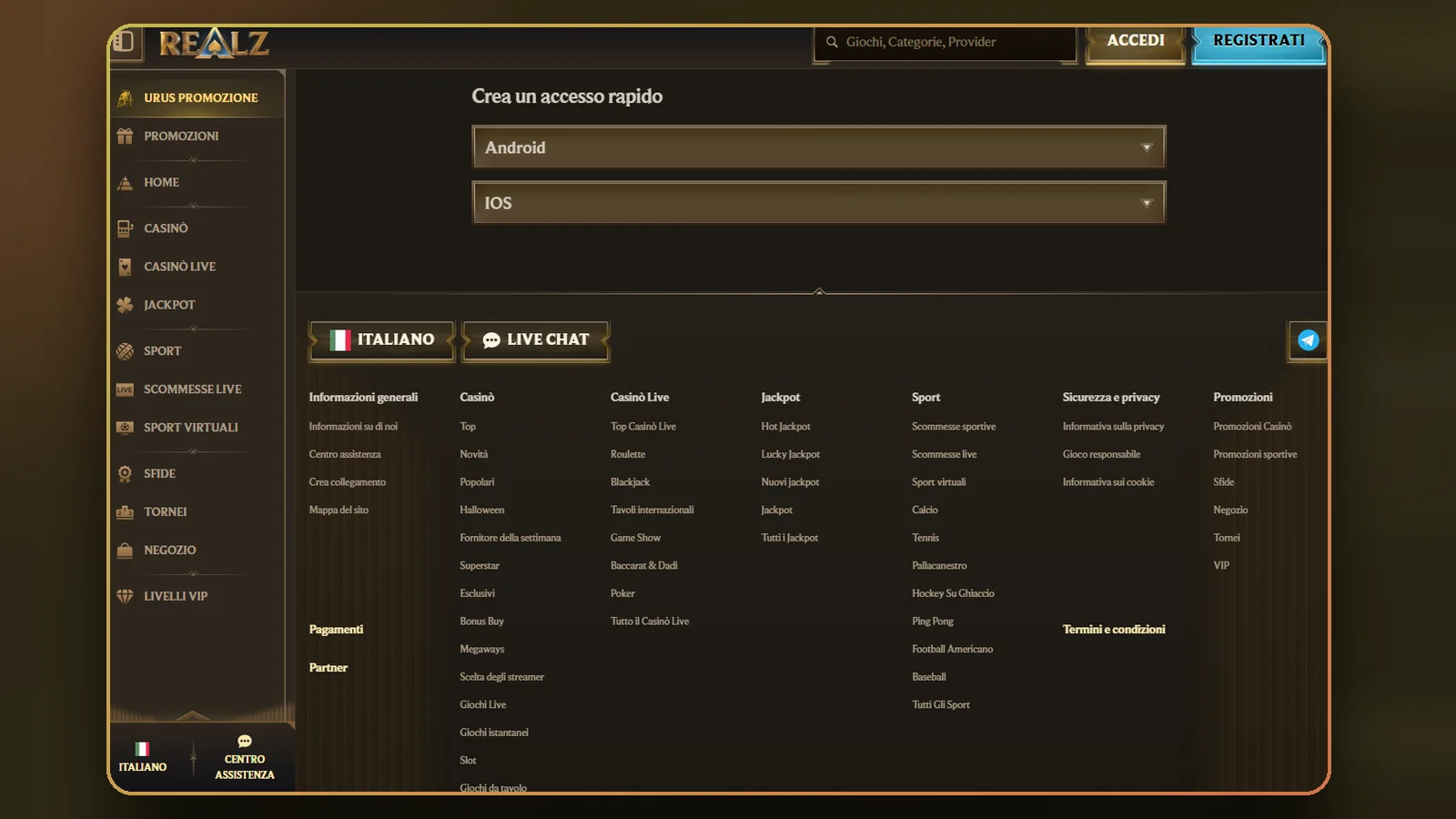Open the Gioco responsabile link
This screenshot has height=819, width=1456.
[x=1101, y=454]
